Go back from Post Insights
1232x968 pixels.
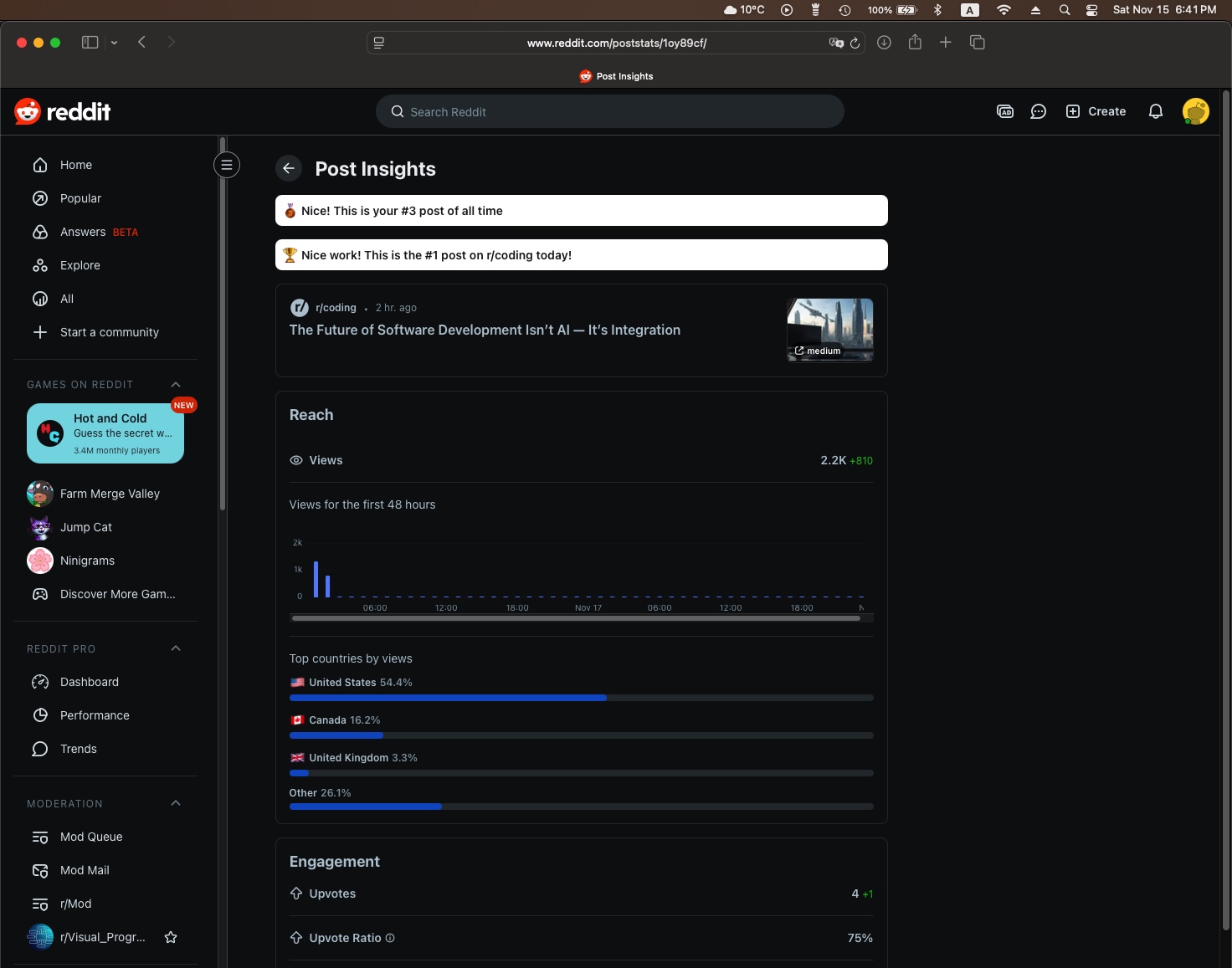click(x=289, y=168)
